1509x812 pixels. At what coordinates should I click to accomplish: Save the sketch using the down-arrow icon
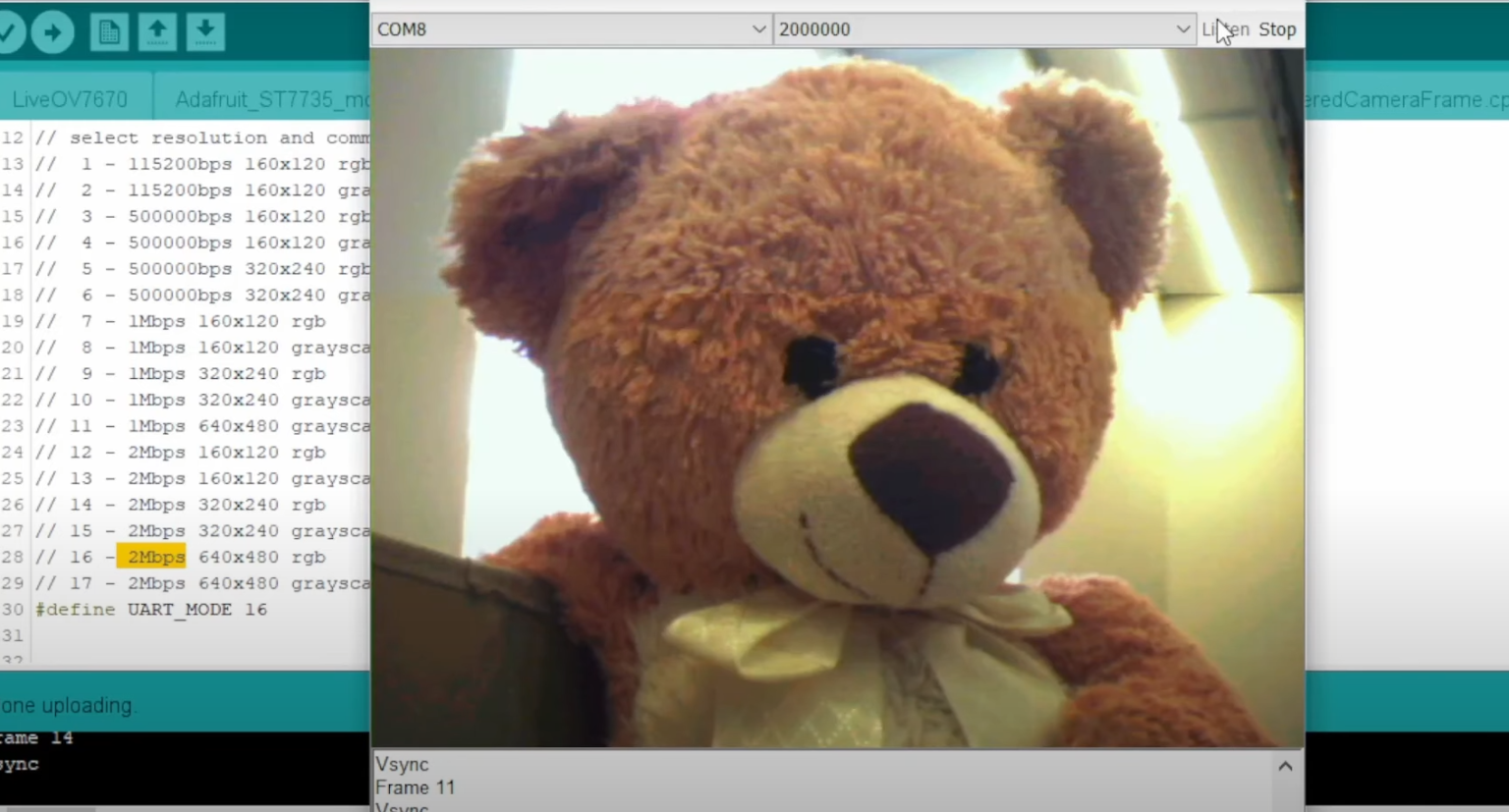pos(205,32)
